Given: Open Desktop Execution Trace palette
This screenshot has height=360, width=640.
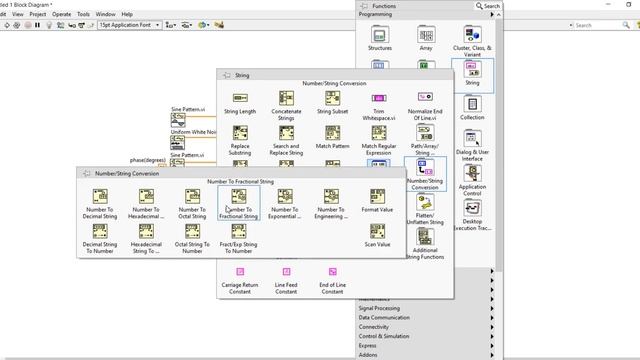Looking at the screenshot, I should pyautogui.click(x=472, y=215).
